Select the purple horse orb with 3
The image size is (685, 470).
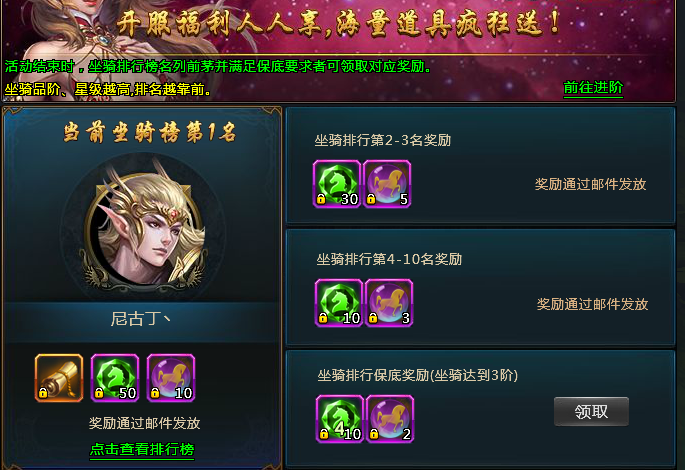(x=389, y=303)
